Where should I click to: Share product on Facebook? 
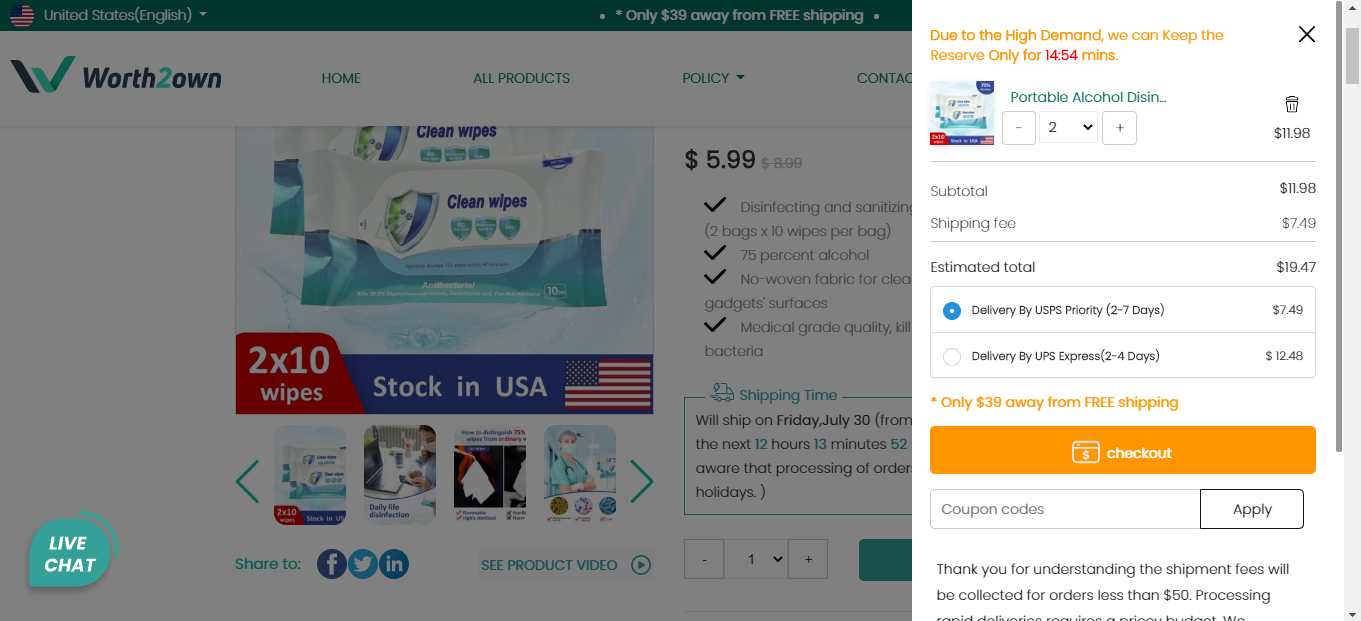point(332,564)
